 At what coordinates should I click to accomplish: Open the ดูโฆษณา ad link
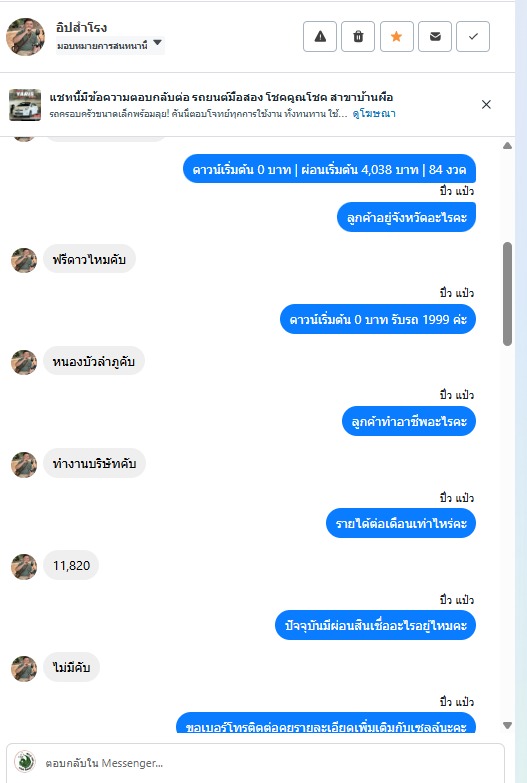pos(374,114)
